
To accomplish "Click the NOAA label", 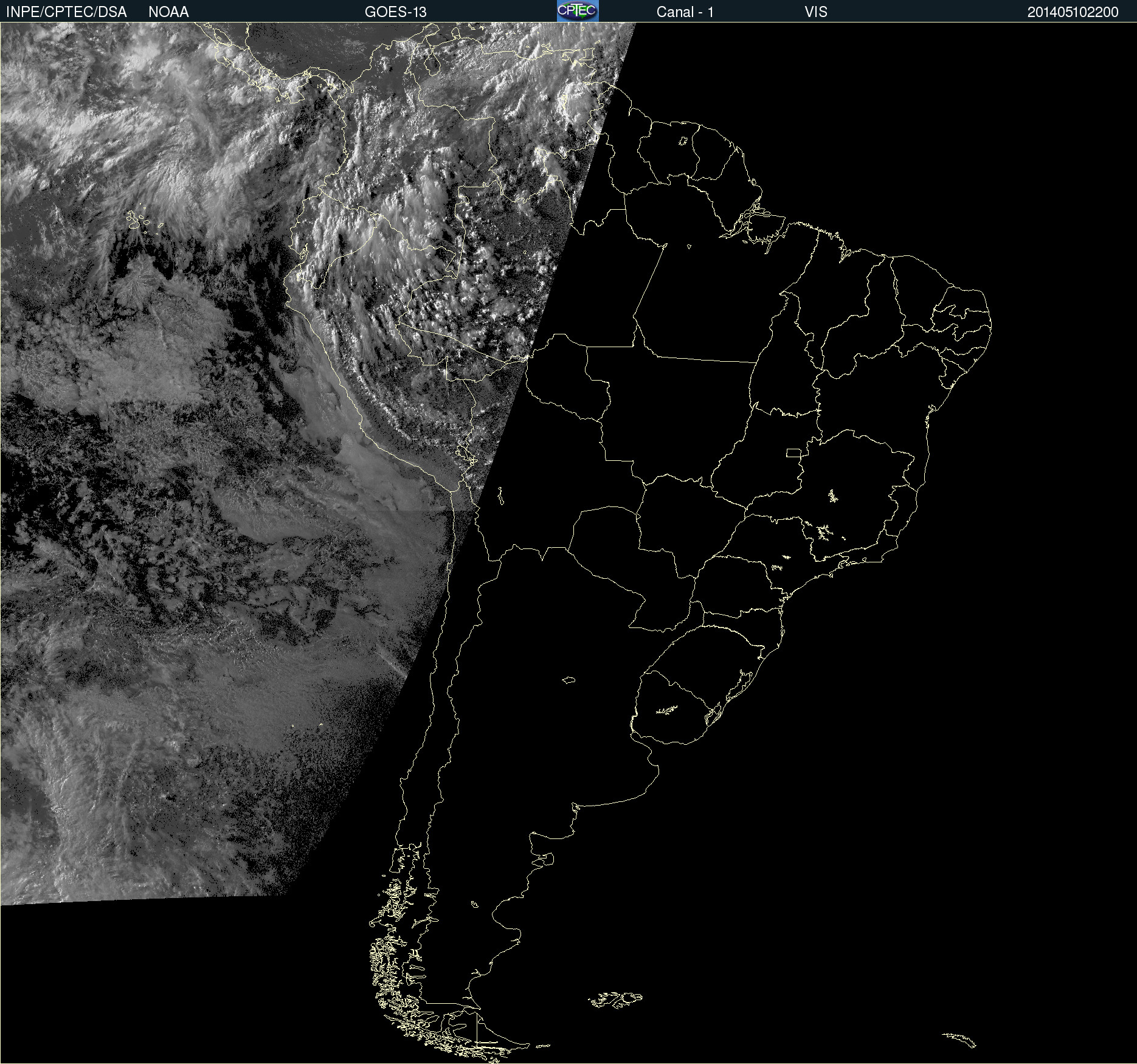I will (x=168, y=12).
